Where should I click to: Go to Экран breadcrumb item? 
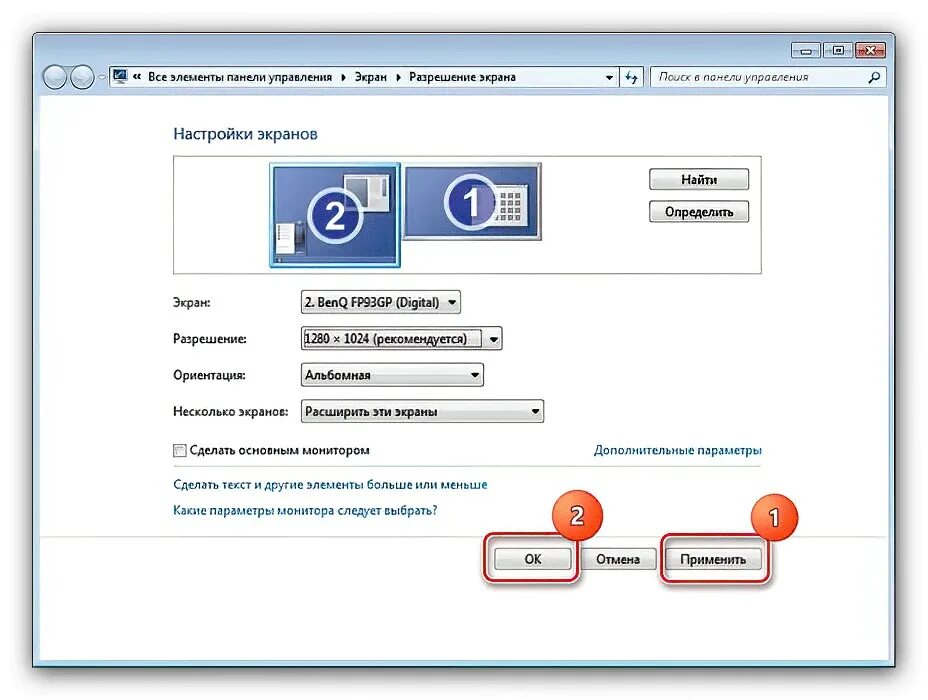(370, 77)
